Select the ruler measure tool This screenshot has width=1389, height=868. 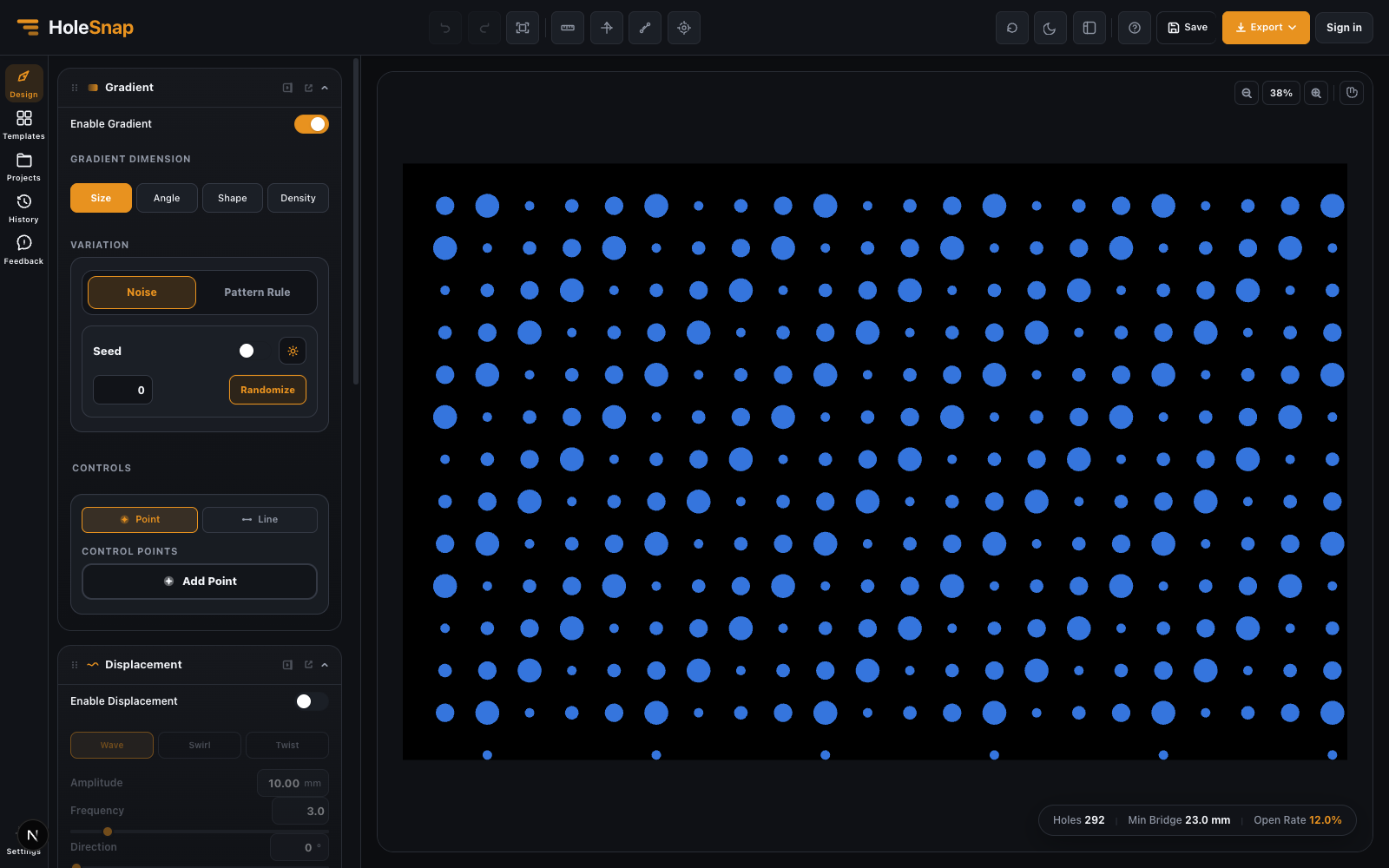[568, 28]
